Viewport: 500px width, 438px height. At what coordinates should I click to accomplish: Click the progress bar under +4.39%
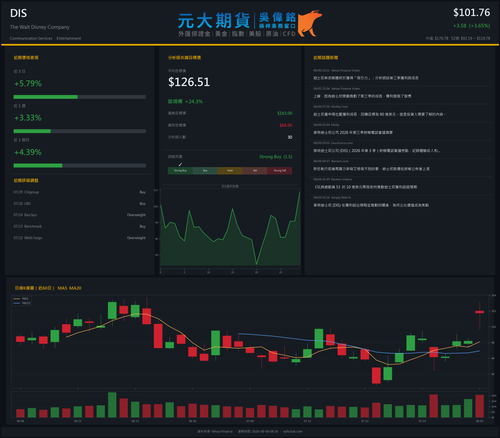tap(80, 166)
